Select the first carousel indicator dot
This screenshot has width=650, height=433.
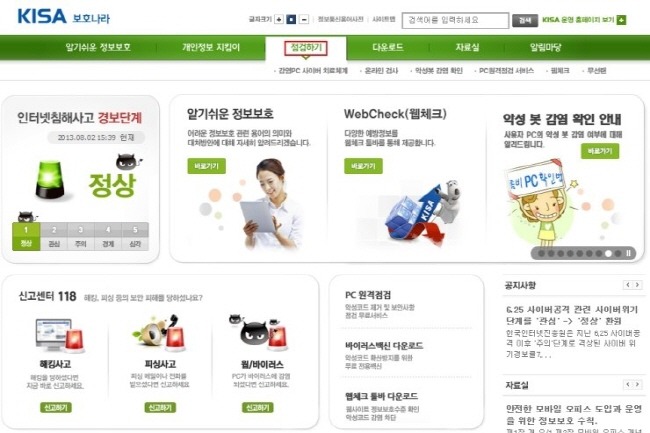click(x=541, y=254)
